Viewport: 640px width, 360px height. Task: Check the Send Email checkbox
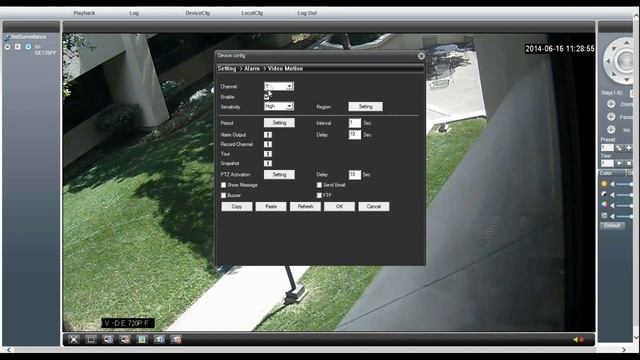319,185
